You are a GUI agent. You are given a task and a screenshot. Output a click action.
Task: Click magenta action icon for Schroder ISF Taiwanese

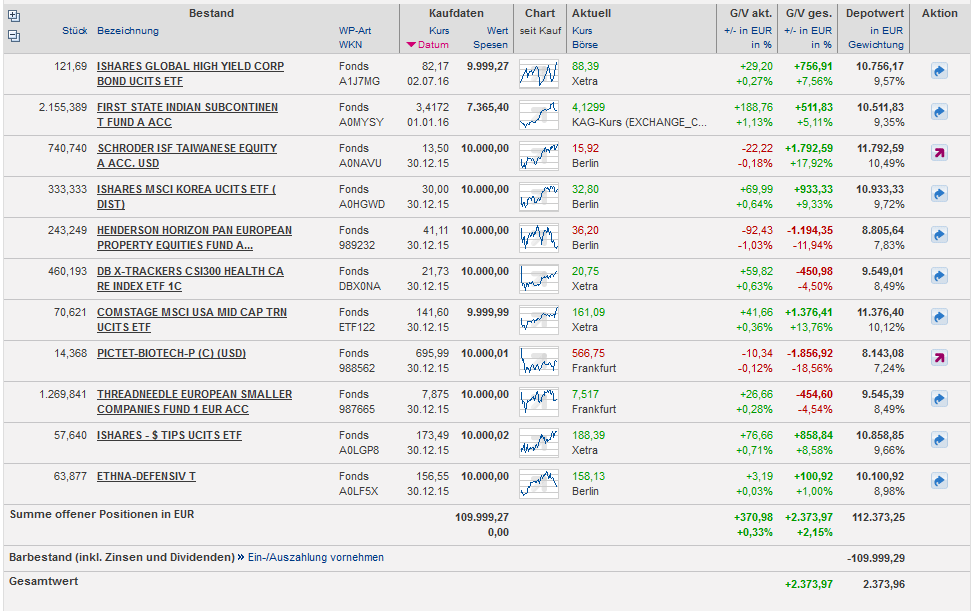pos(939,154)
